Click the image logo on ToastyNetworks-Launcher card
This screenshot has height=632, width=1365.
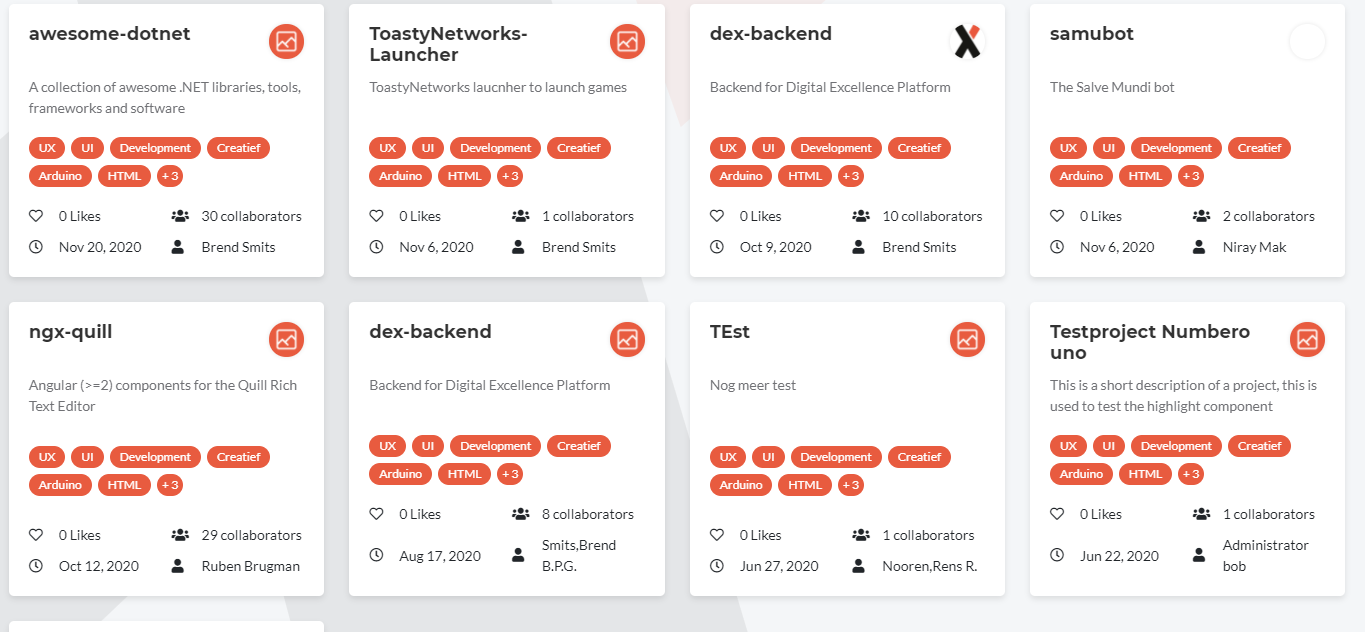(627, 41)
